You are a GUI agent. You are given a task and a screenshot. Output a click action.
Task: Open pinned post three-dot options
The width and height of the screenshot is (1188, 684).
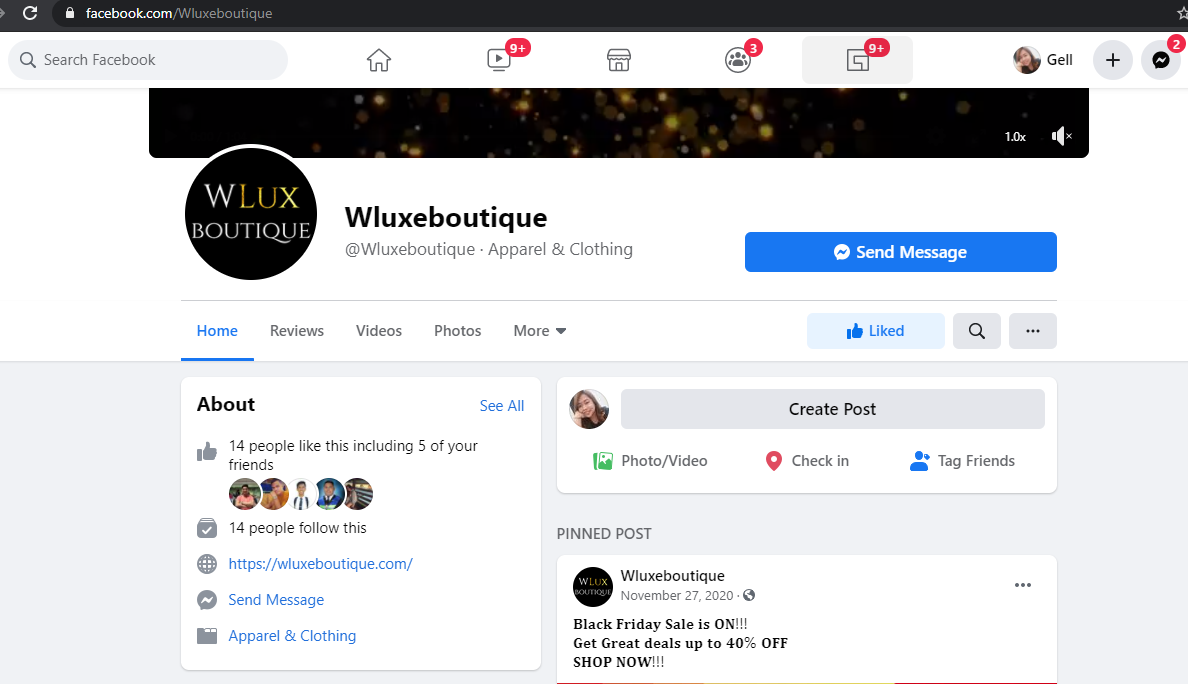pyautogui.click(x=1023, y=585)
